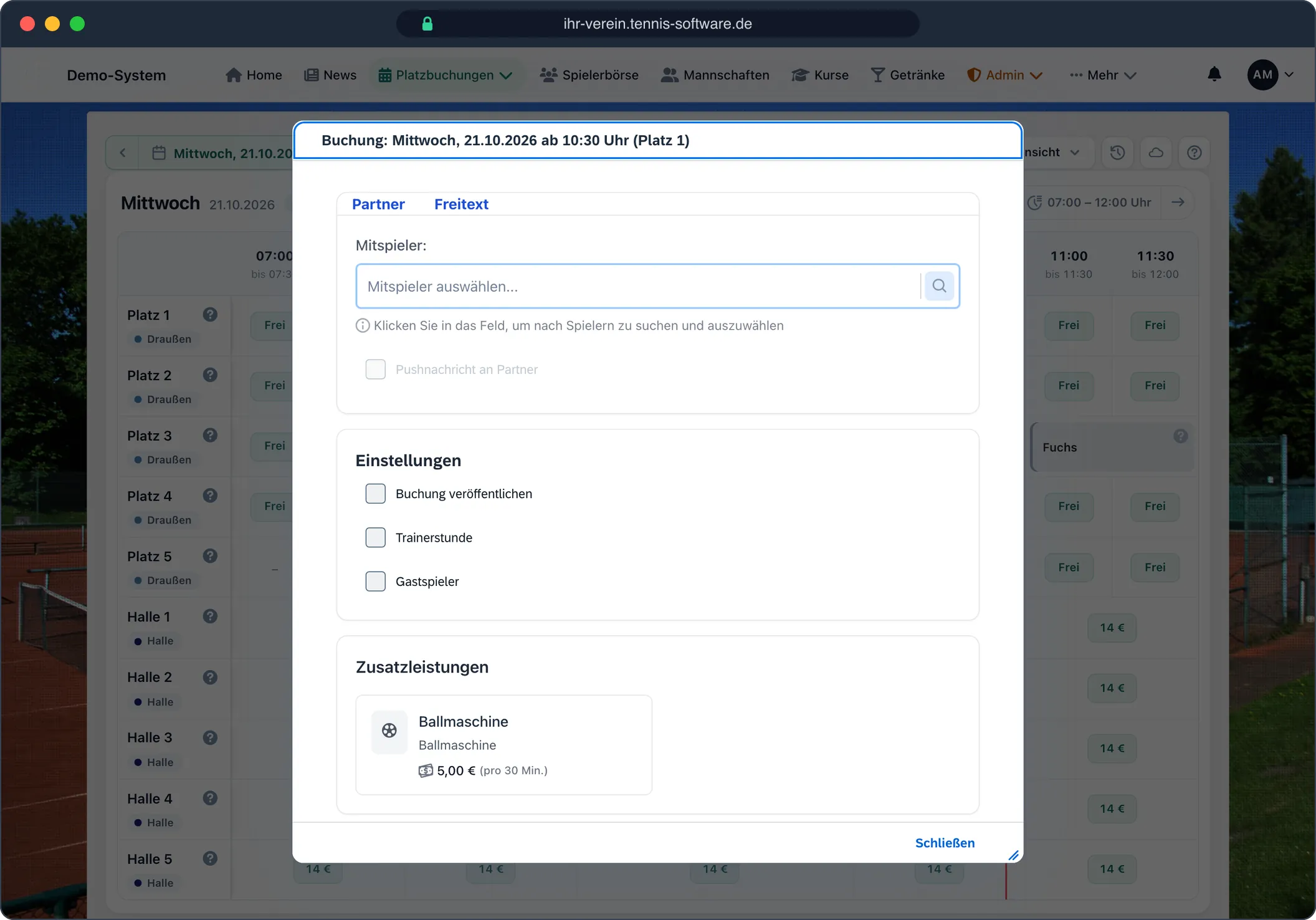The width and height of the screenshot is (1316, 920).
Task: Select the Ballmaschine add-on card
Action: 503,745
